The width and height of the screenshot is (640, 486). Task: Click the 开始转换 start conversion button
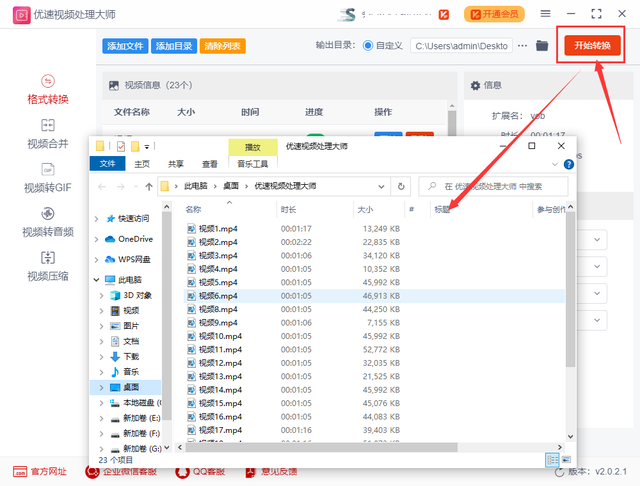click(592, 45)
